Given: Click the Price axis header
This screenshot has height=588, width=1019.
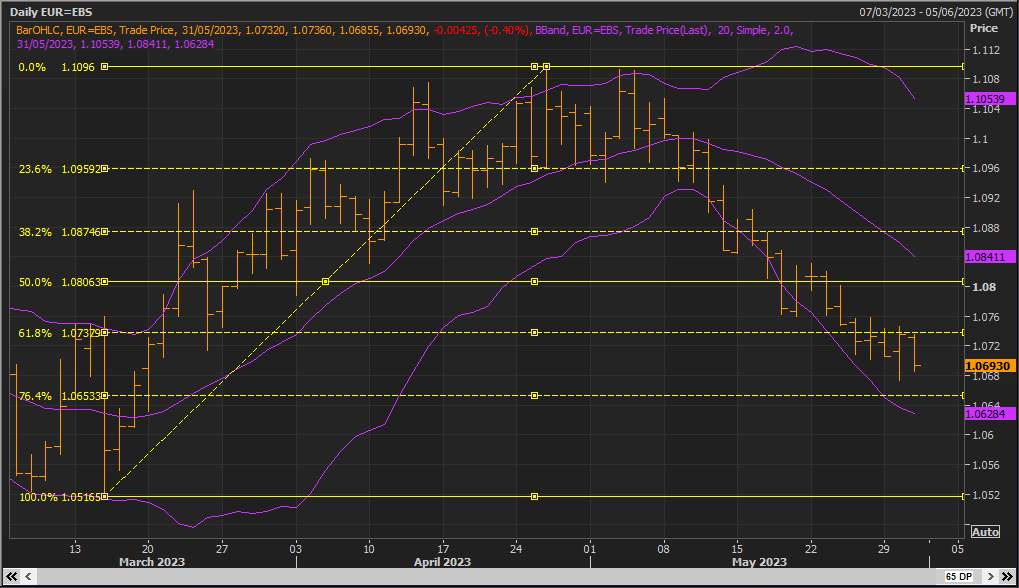Looking at the screenshot, I should (983, 28).
